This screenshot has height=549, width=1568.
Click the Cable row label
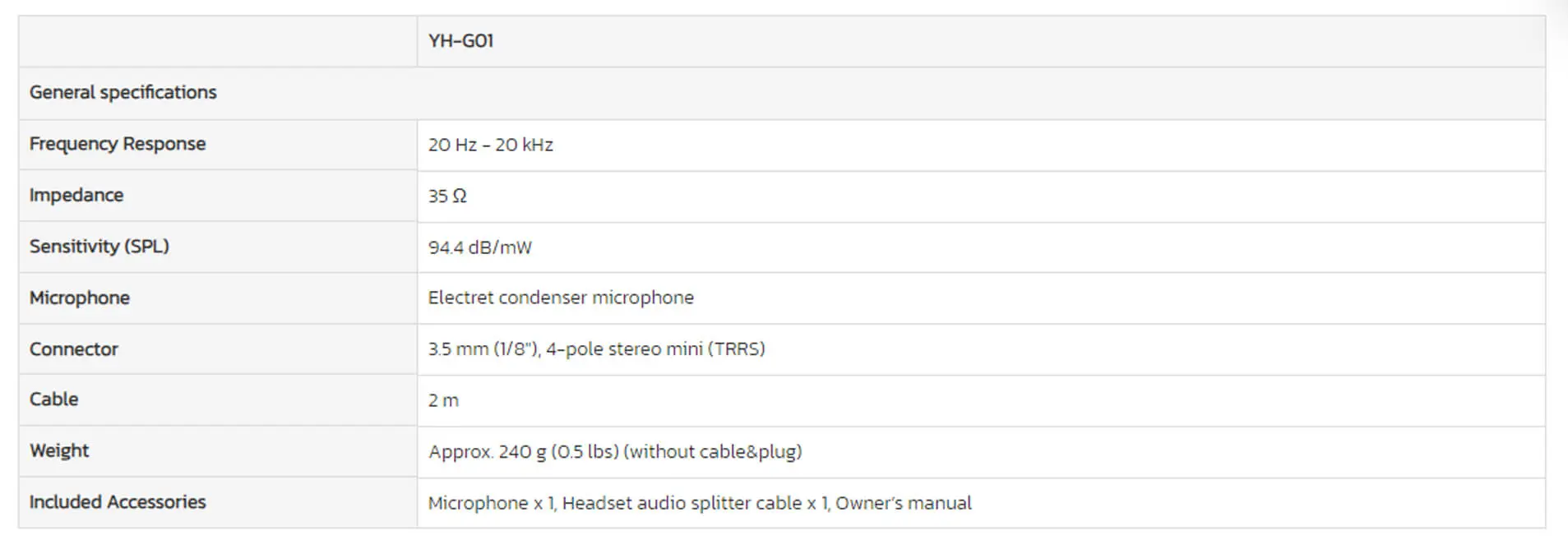pos(54,399)
